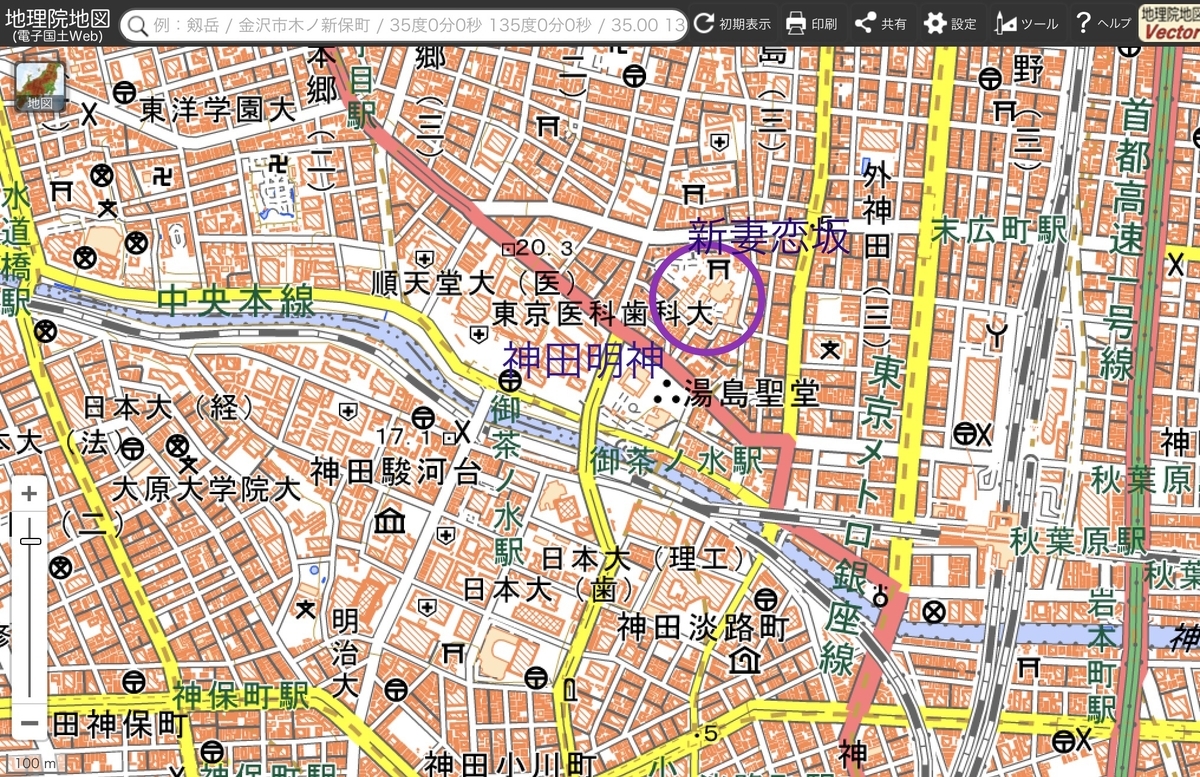1200x777 pixels.
Task: Click the 御茶ノ水駅 station label
Action: pos(676,461)
